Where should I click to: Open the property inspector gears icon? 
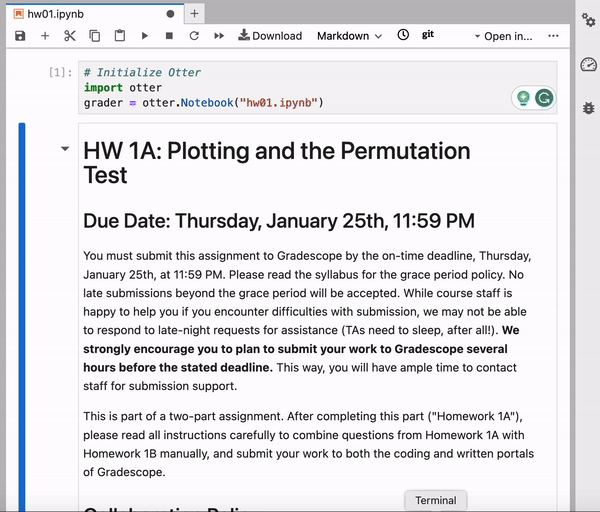[x=589, y=20]
